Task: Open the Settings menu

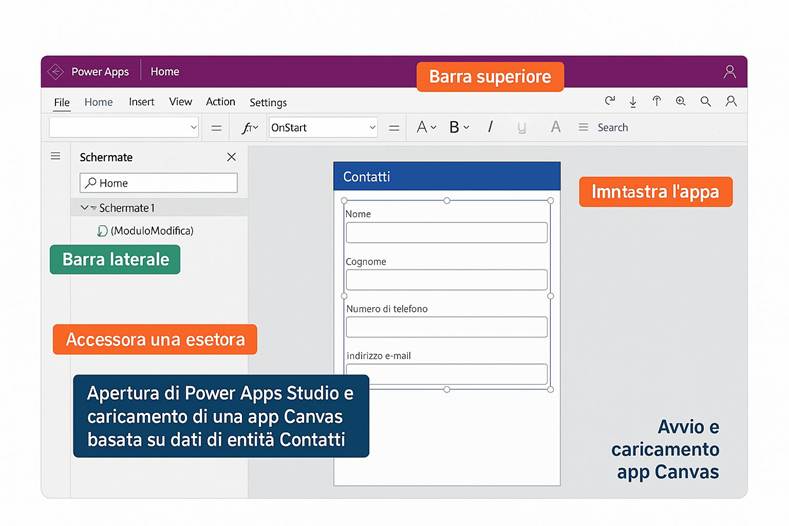Action: [268, 103]
